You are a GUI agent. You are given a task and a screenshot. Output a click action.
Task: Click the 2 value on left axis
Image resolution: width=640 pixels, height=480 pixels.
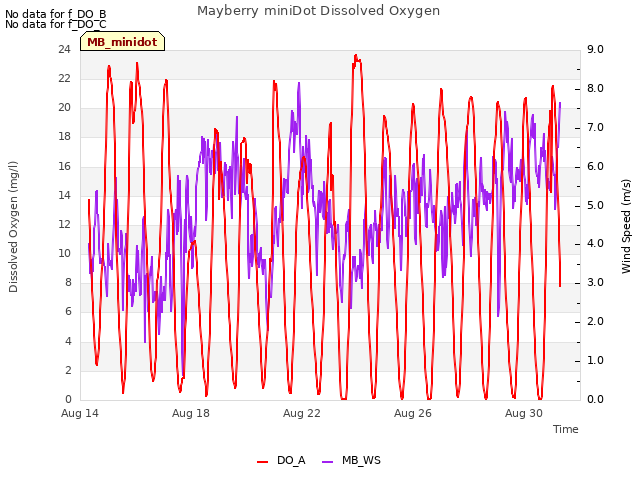point(68,370)
